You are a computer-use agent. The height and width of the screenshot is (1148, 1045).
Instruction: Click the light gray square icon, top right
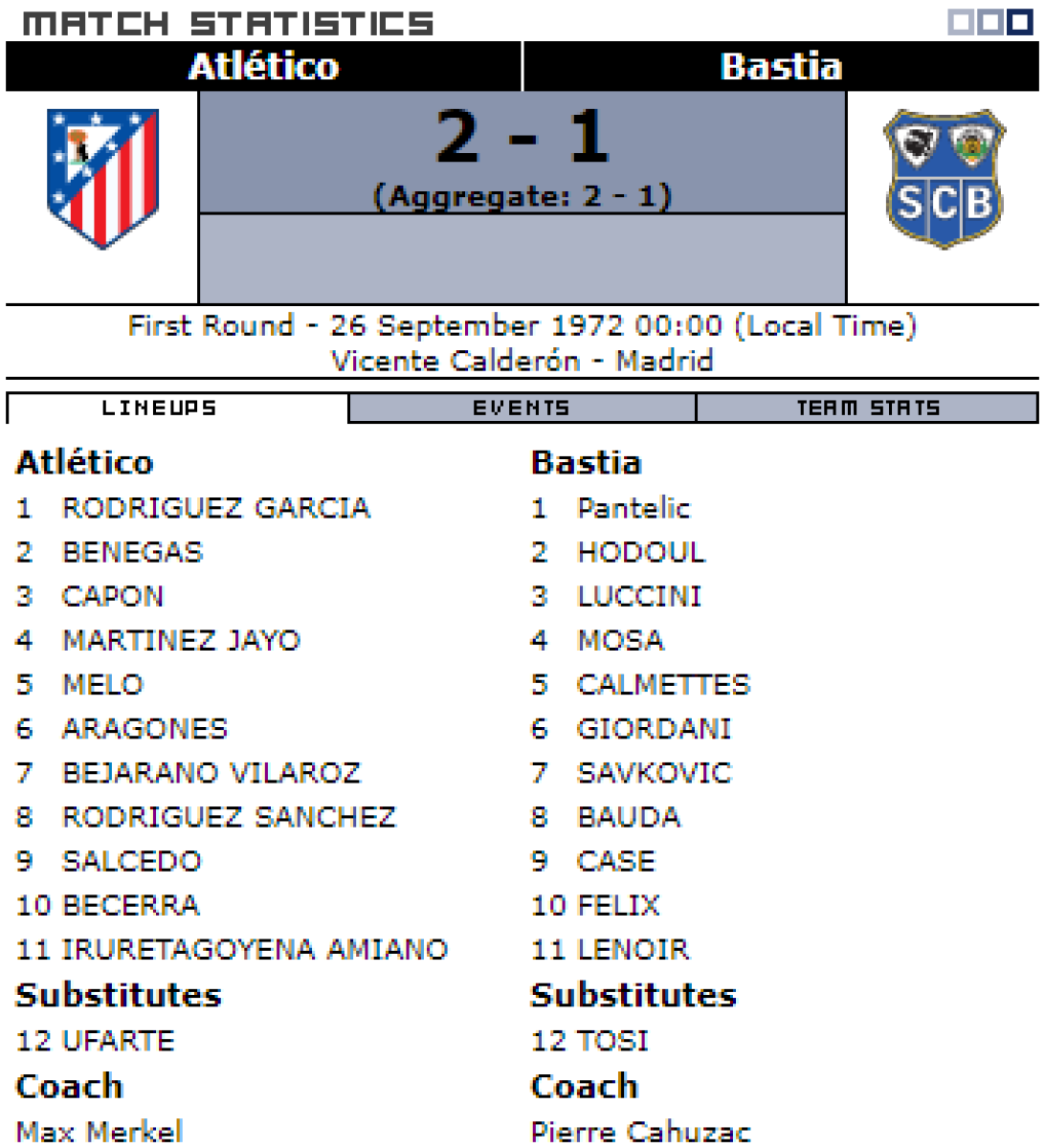tap(960, 22)
